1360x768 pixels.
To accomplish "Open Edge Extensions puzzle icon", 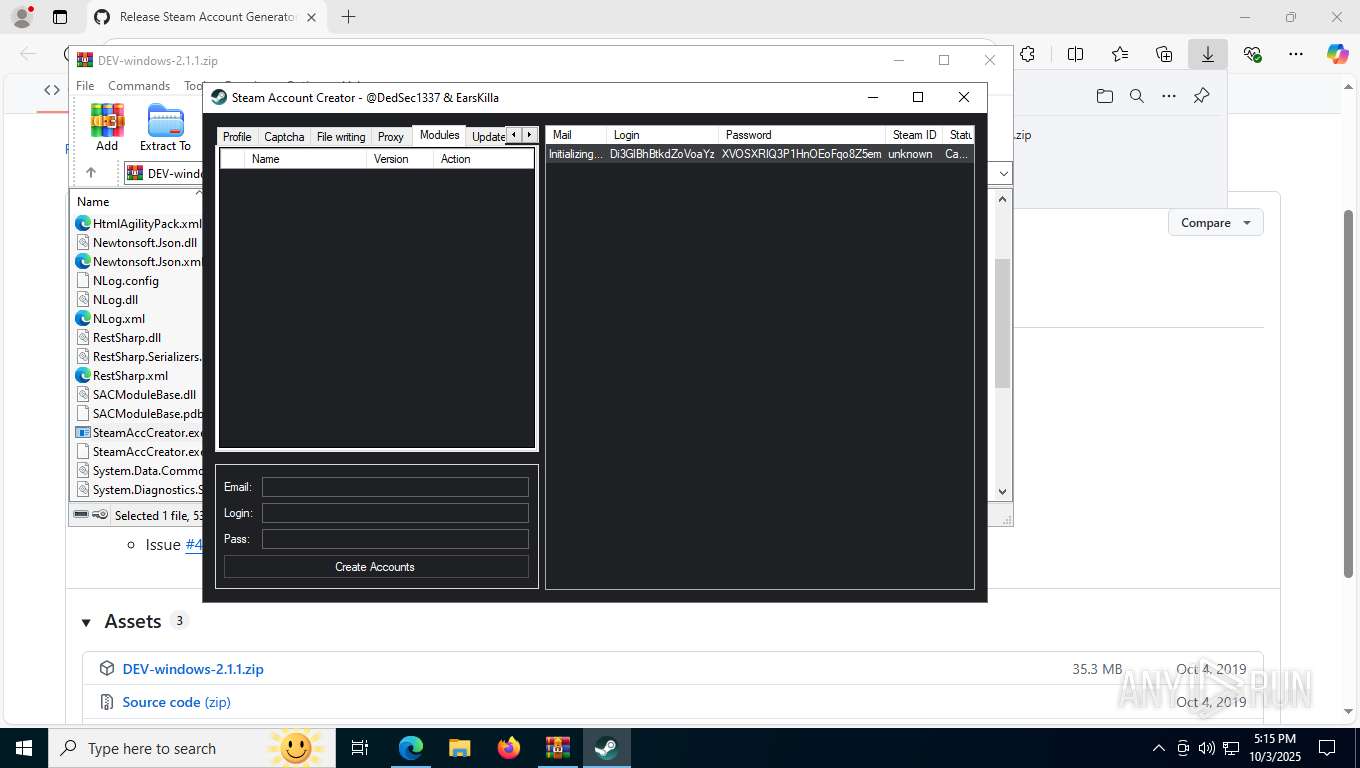I will tap(1027, 55).
